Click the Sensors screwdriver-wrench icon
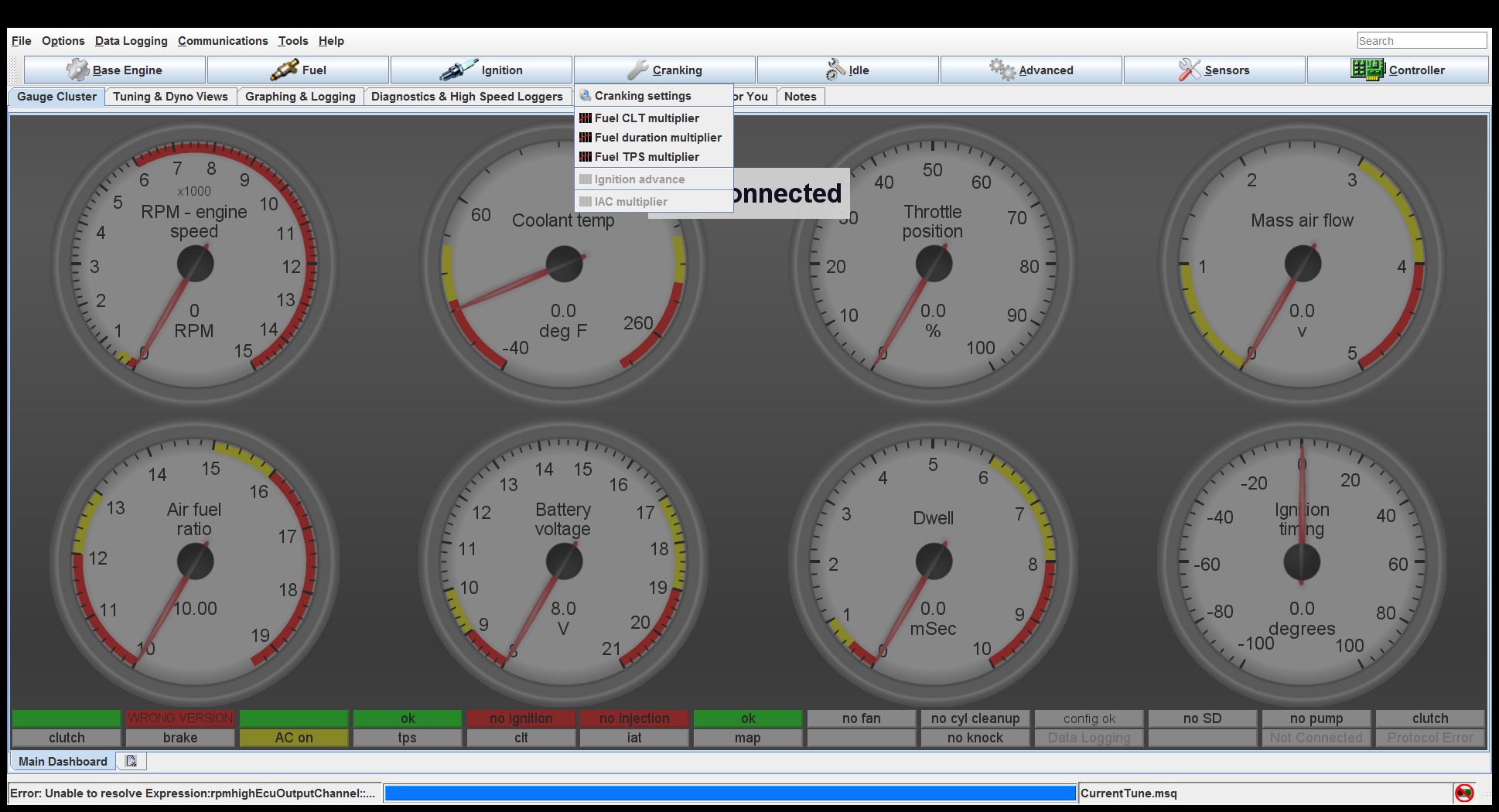 [1190, 70]
